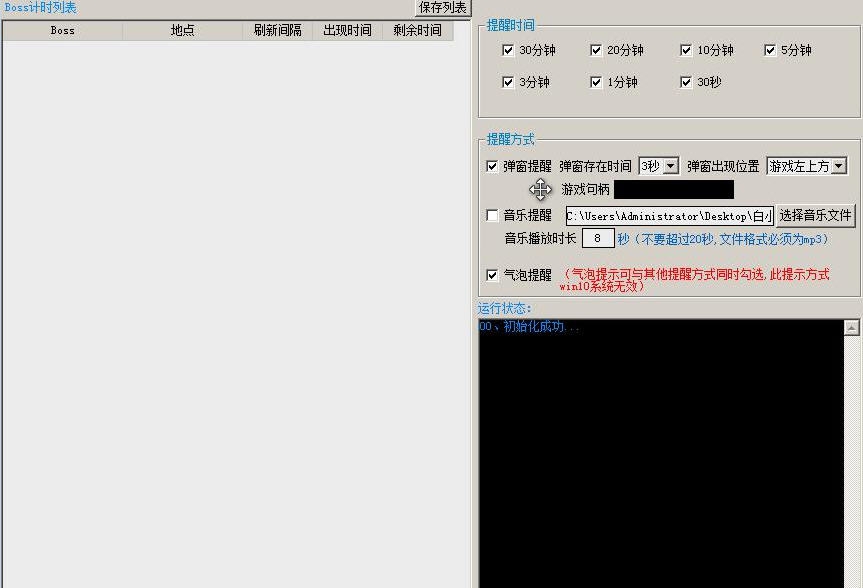Enable the 音乐提醒 music reminder

point(492,214)
